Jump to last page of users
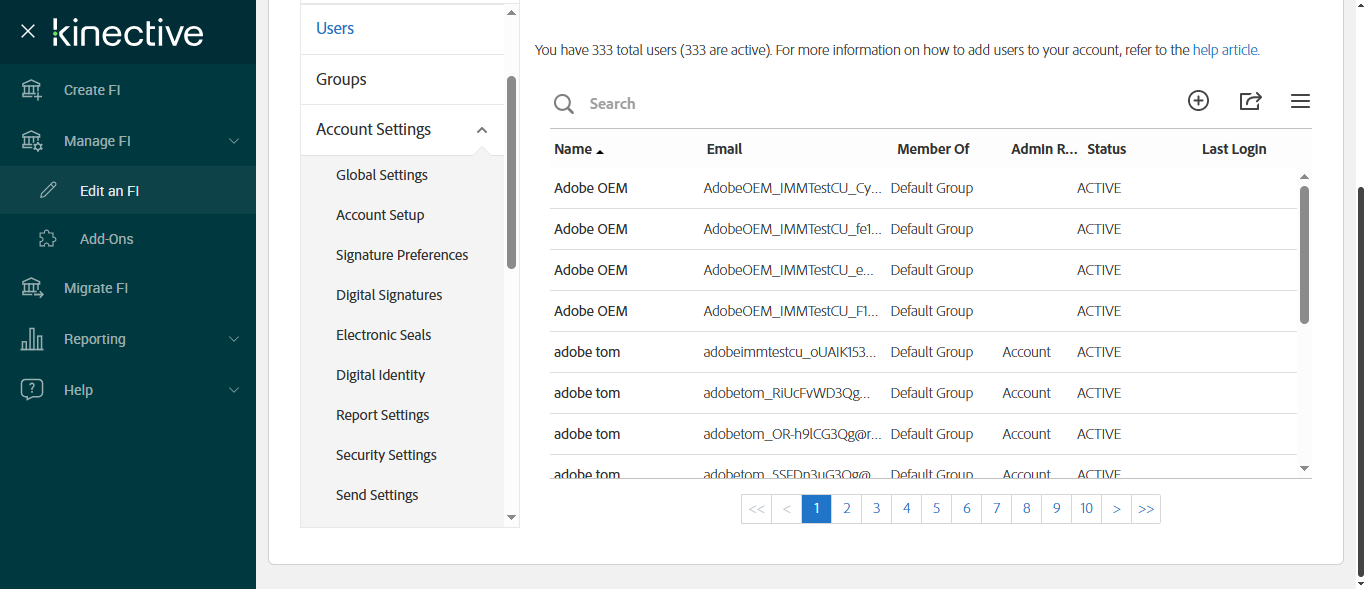1366x589 pixels. [1146, 509]
